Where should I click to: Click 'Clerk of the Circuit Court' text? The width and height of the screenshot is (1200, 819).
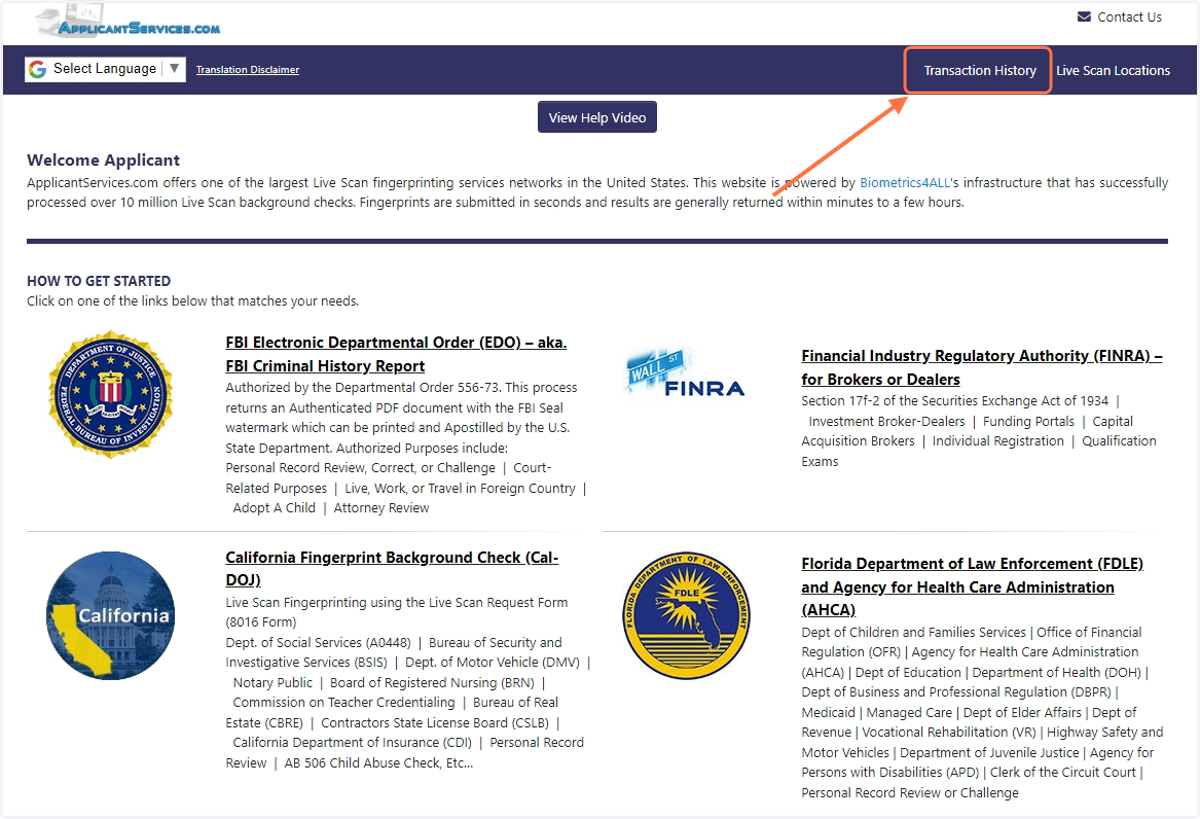1064,773
